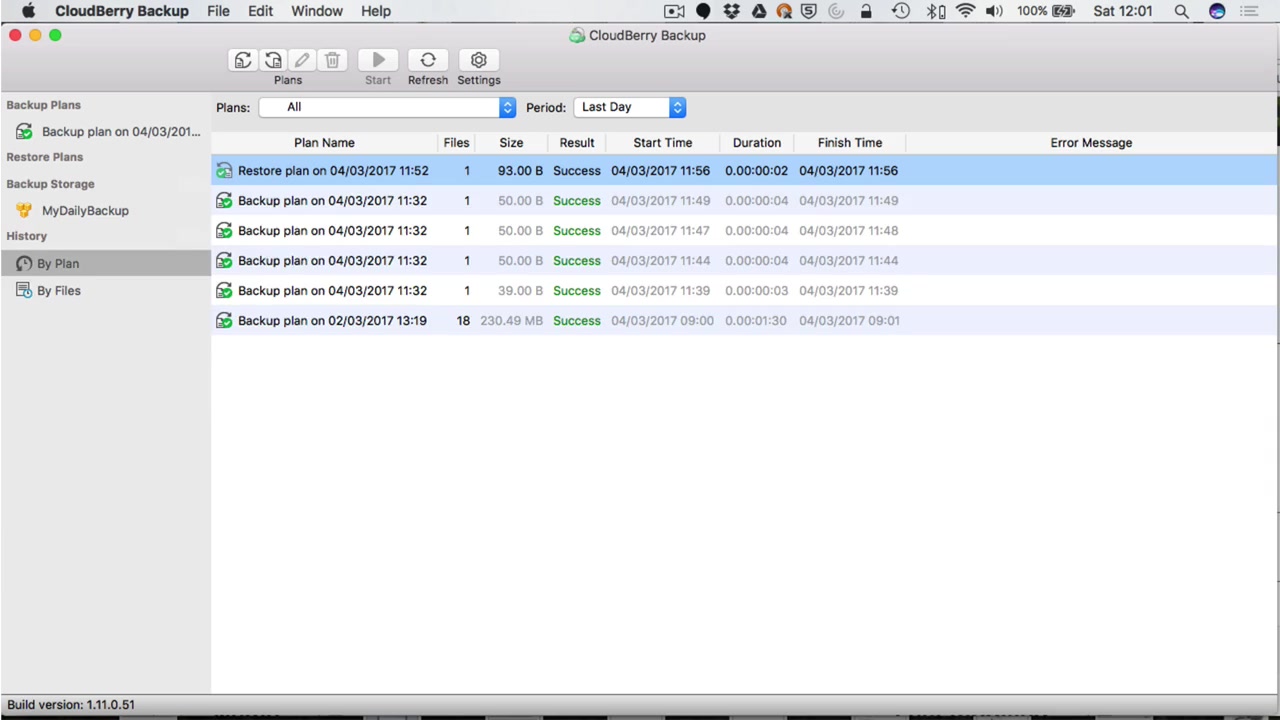Viewport: 1280px width, 720px height.
Task: Open the CloudBerry Backup application menu
Action: click(x=122, y=11)
